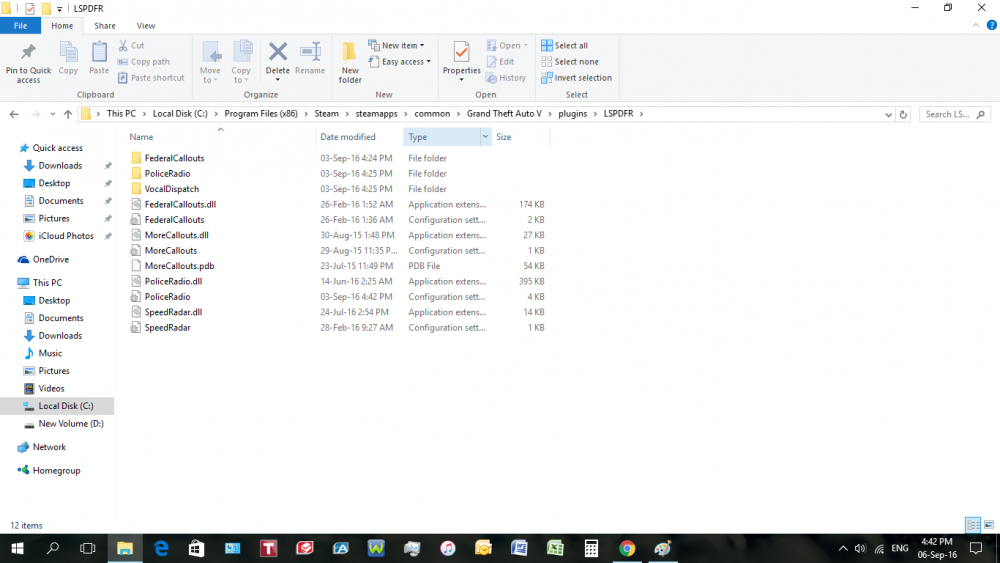
Task: Go to steamapps in address path
Action: point(376,113)
